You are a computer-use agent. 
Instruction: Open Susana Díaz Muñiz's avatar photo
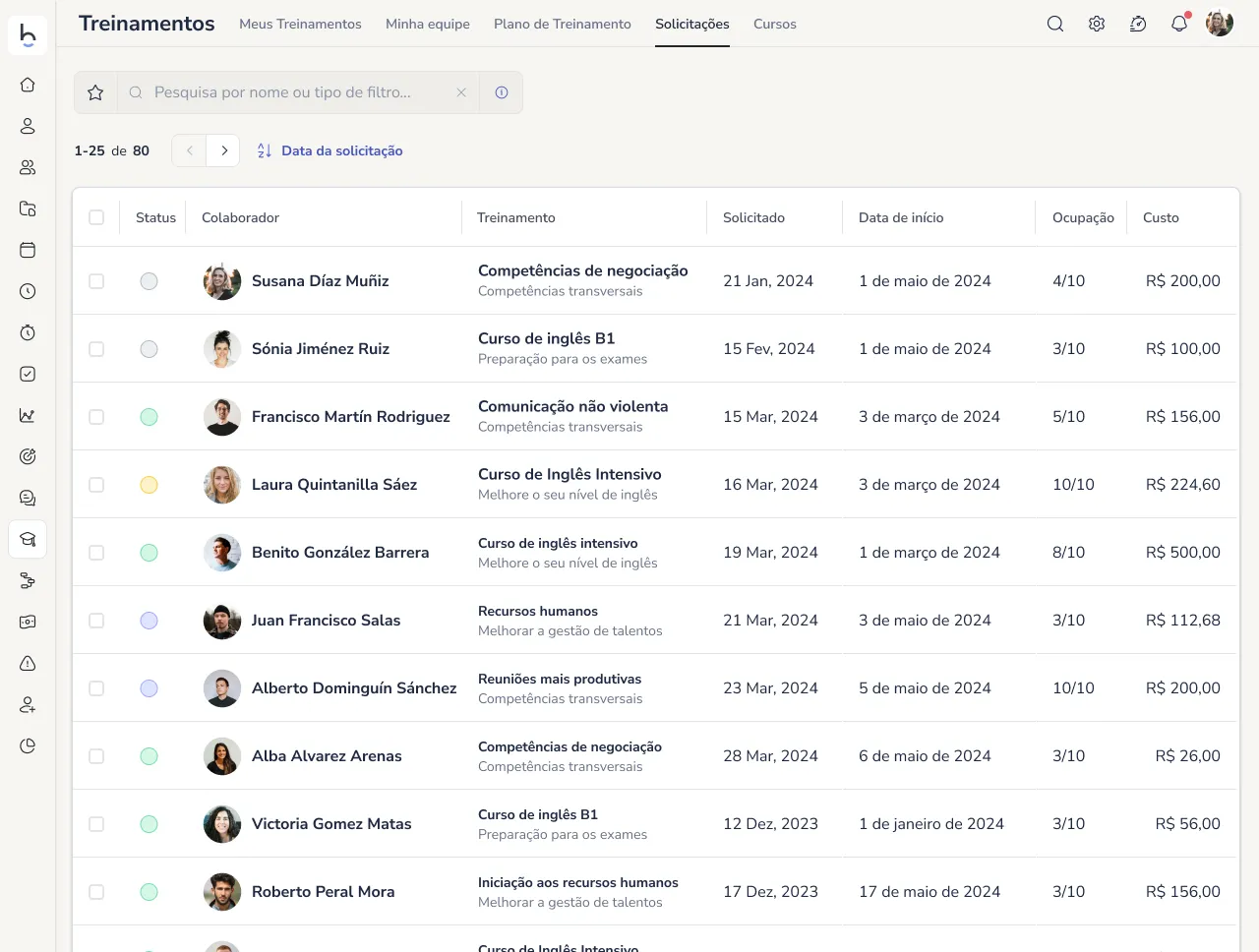[x=222, y=281]
